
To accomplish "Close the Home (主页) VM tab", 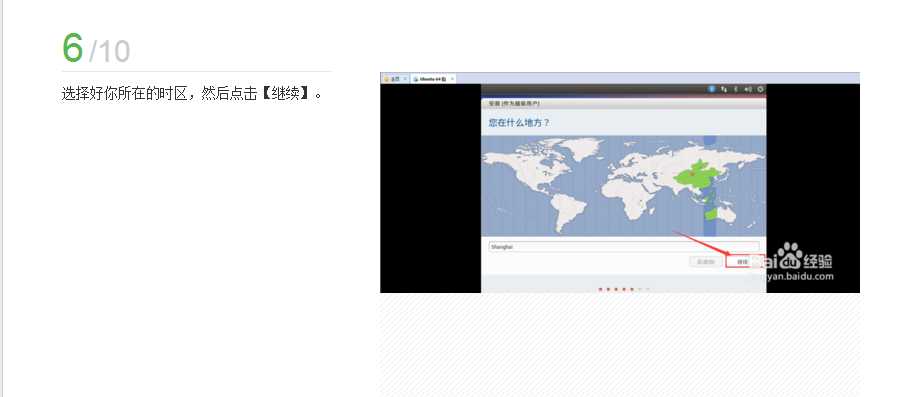I will click(405, 79).
